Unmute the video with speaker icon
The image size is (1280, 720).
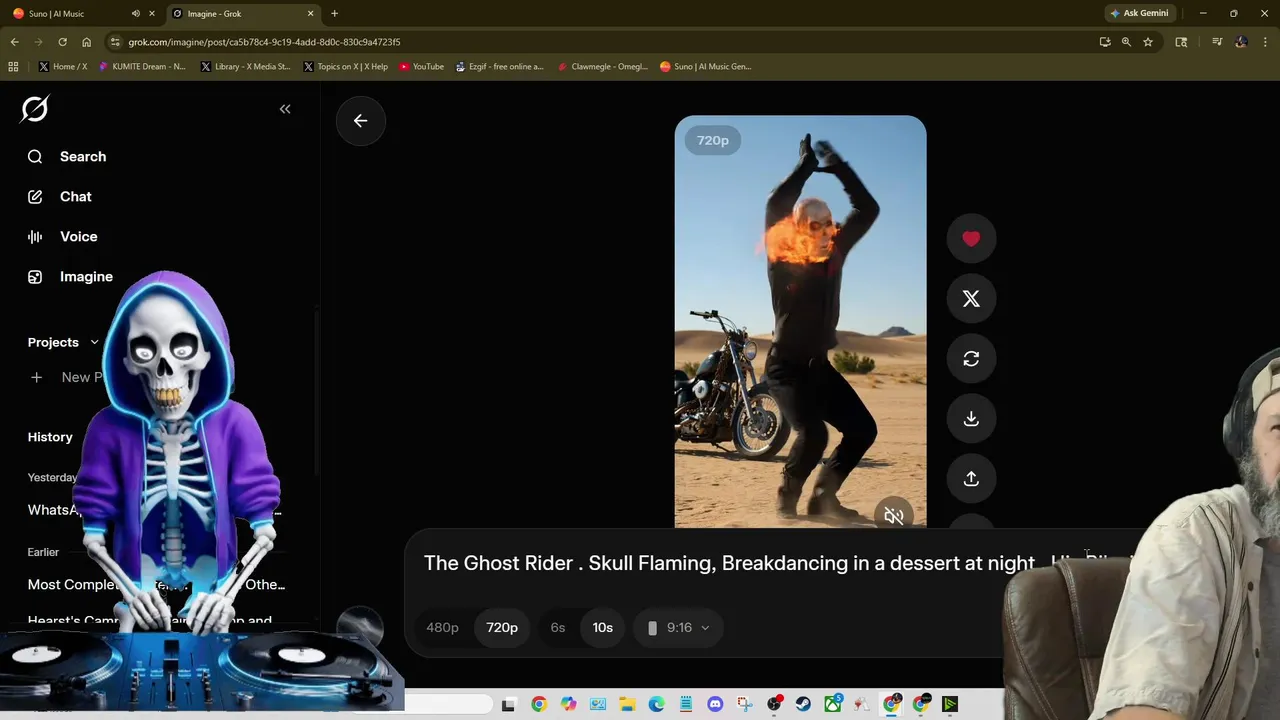pos(894,516)
